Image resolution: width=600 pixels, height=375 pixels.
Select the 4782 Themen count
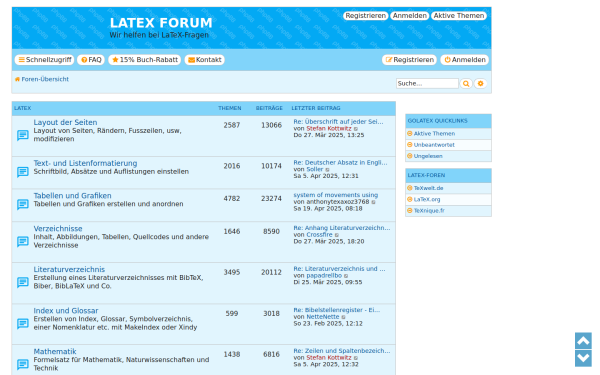point(232,199)
